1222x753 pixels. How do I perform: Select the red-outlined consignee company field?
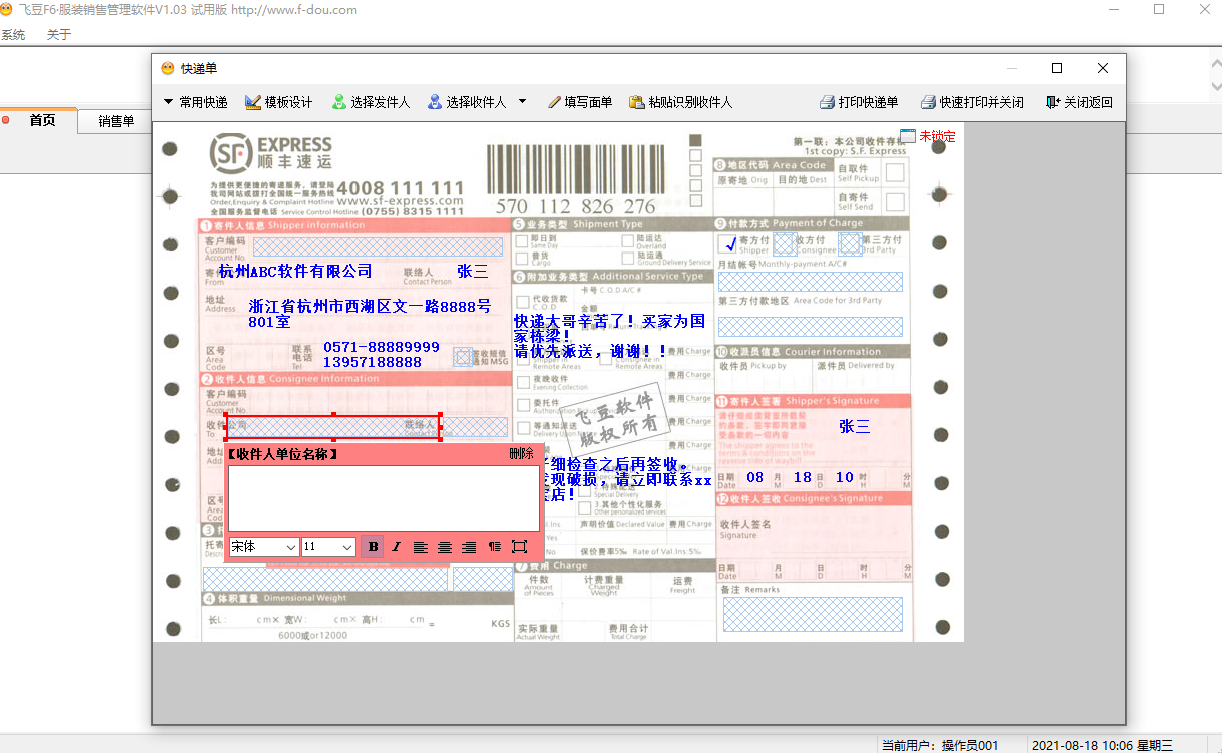[x=333, y=427]
